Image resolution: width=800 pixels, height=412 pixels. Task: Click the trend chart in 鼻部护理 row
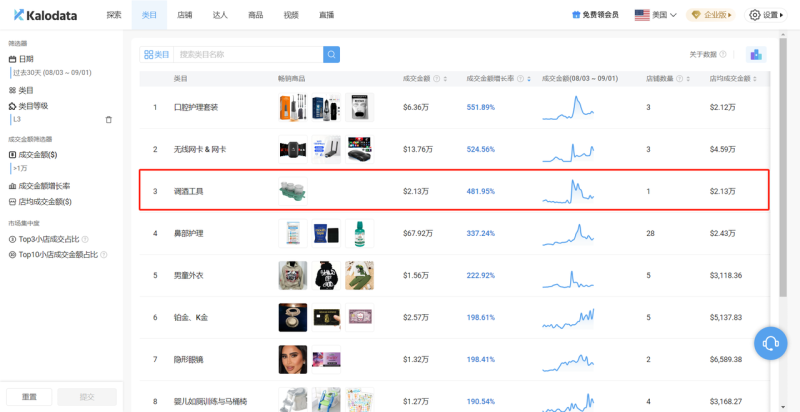coord(568,235)
